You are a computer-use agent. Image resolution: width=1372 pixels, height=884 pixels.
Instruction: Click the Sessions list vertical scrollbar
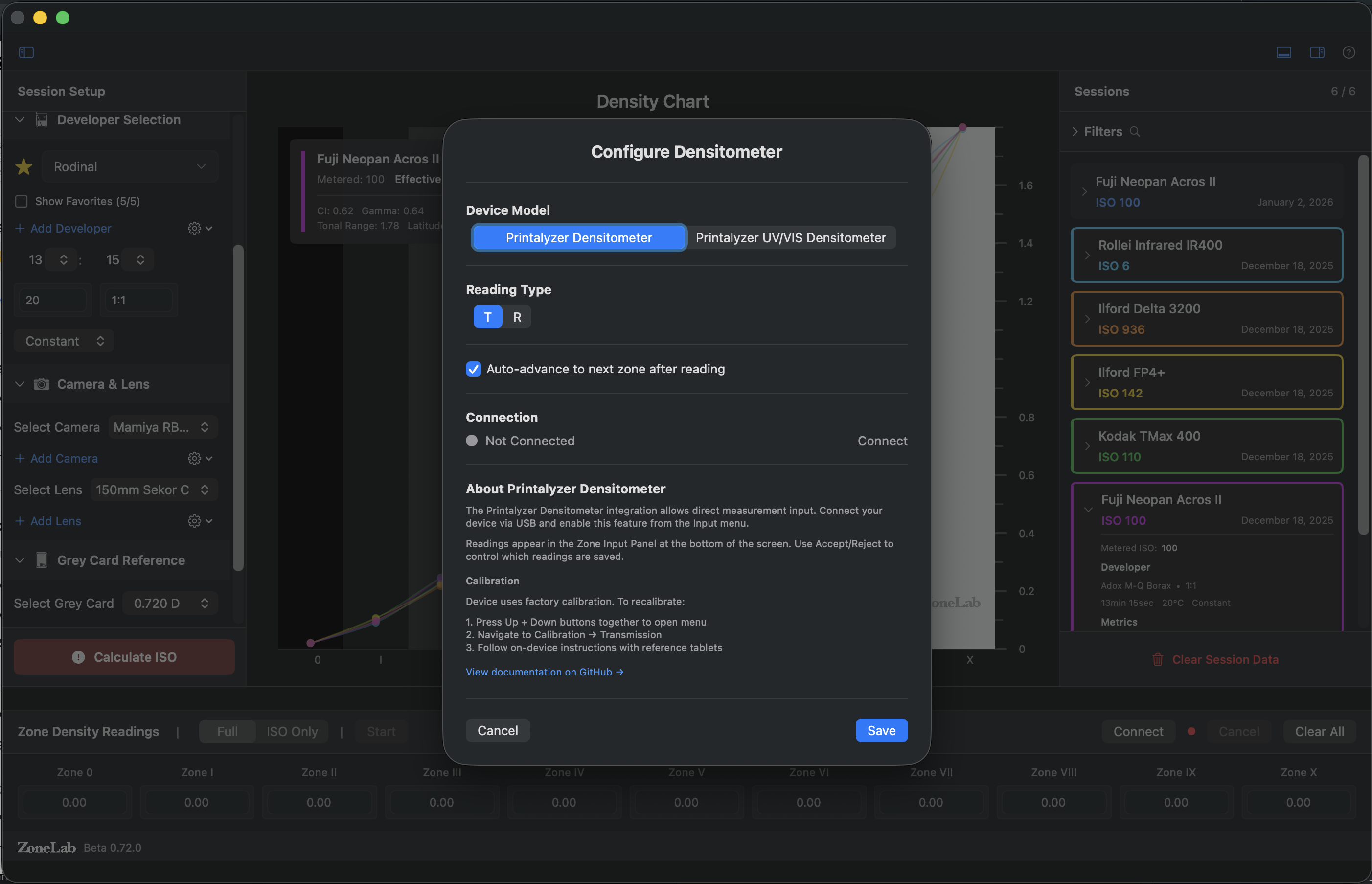coord(1363,345)
